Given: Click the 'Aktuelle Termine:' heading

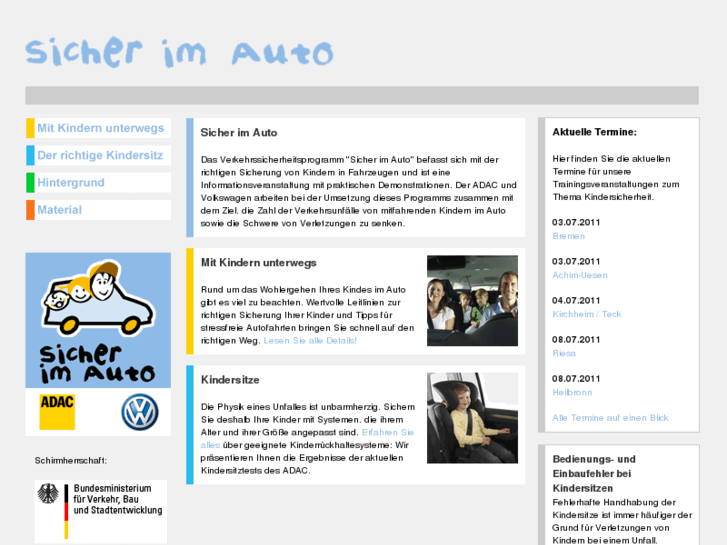Looking at the screenshot, I should pos(594,132).
